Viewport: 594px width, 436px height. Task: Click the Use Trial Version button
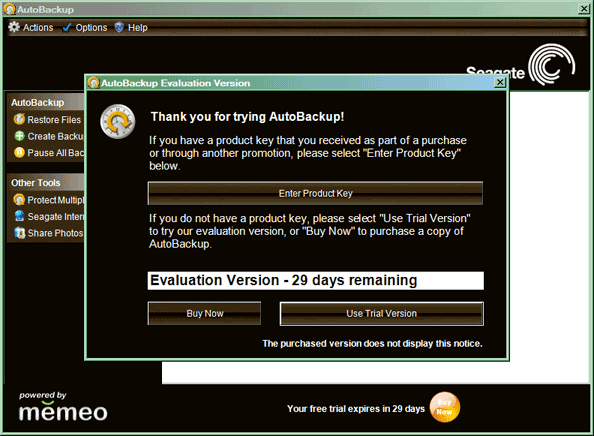[x=381, y=313]
